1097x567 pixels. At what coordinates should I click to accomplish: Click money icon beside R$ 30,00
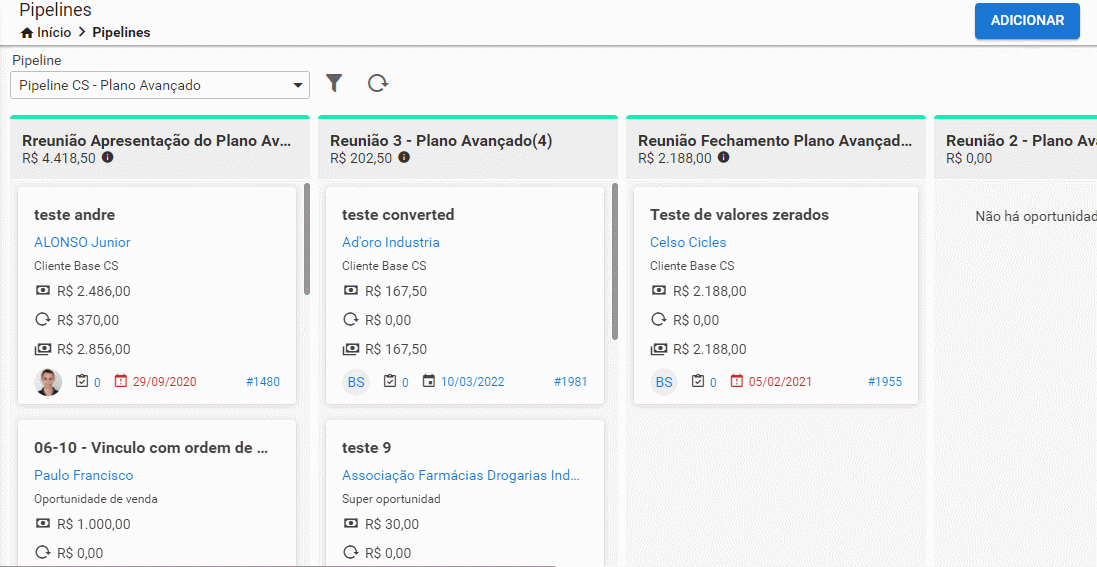(x=351, y=524)
